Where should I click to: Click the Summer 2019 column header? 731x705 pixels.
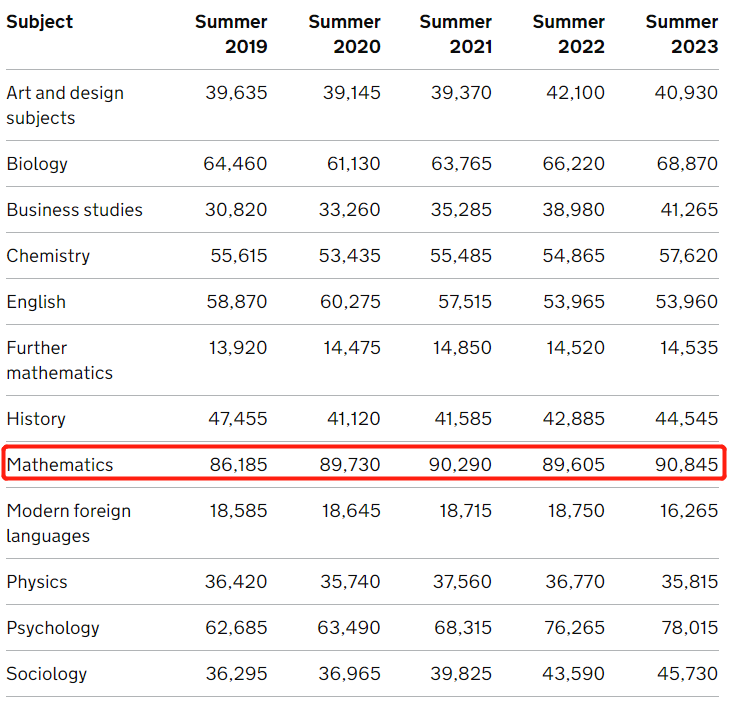(x=231, y=34)
